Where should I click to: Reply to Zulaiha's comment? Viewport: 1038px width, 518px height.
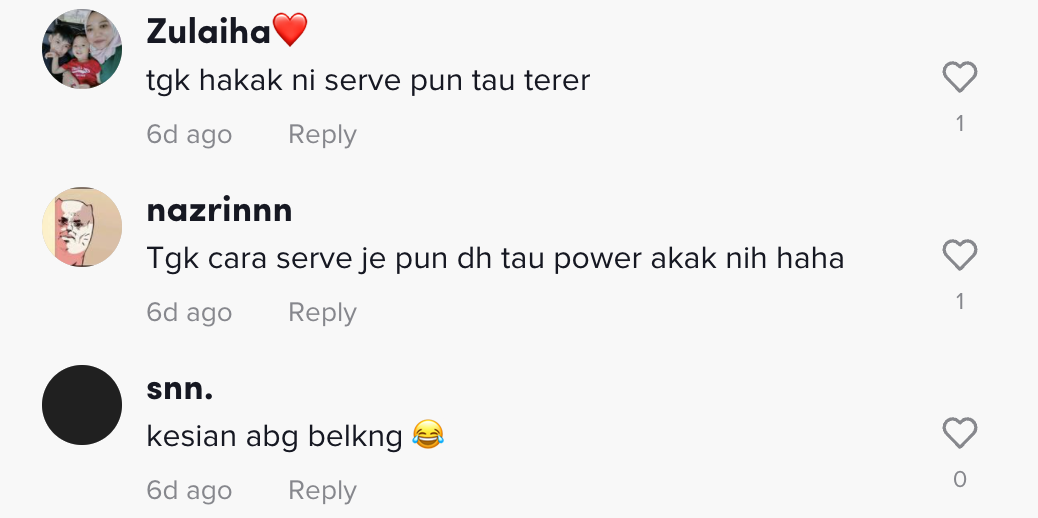pyautogui.click(x=322, y=134)
